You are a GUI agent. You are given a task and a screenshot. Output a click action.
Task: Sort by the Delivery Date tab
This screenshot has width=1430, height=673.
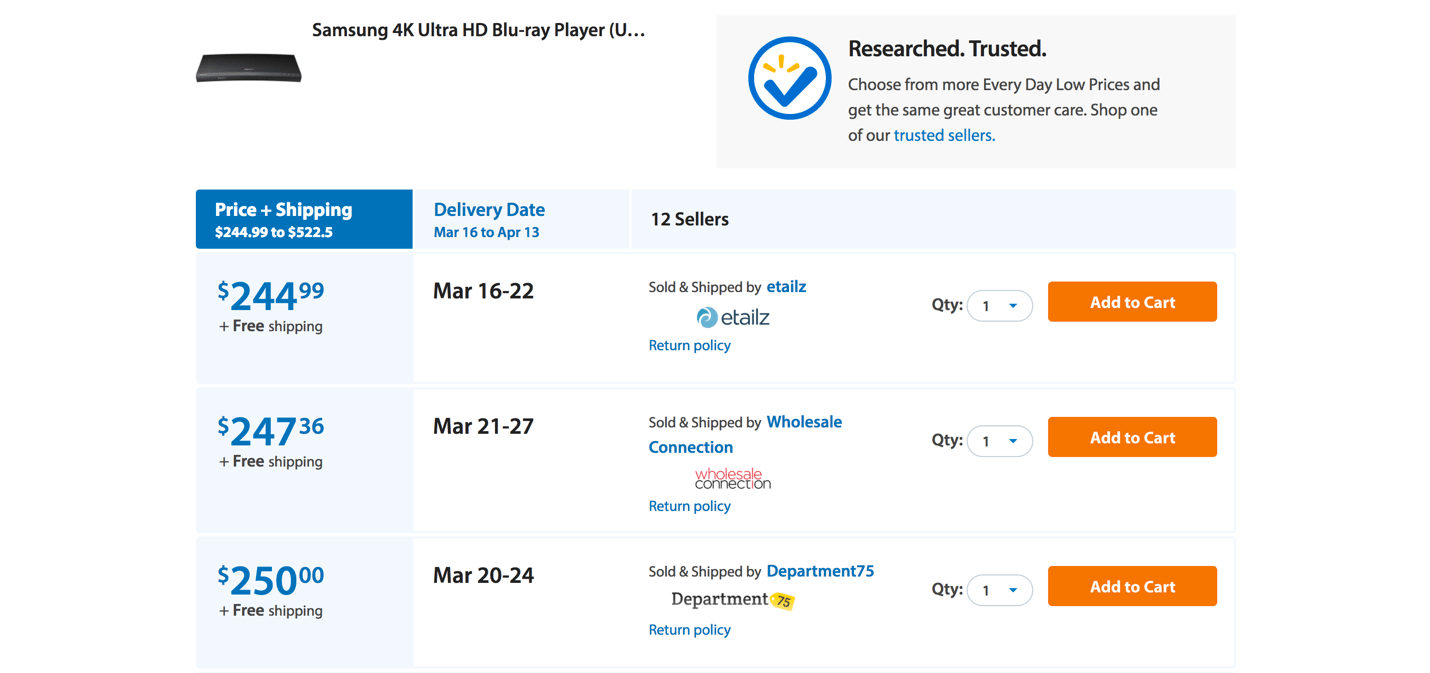click(520, 219)
